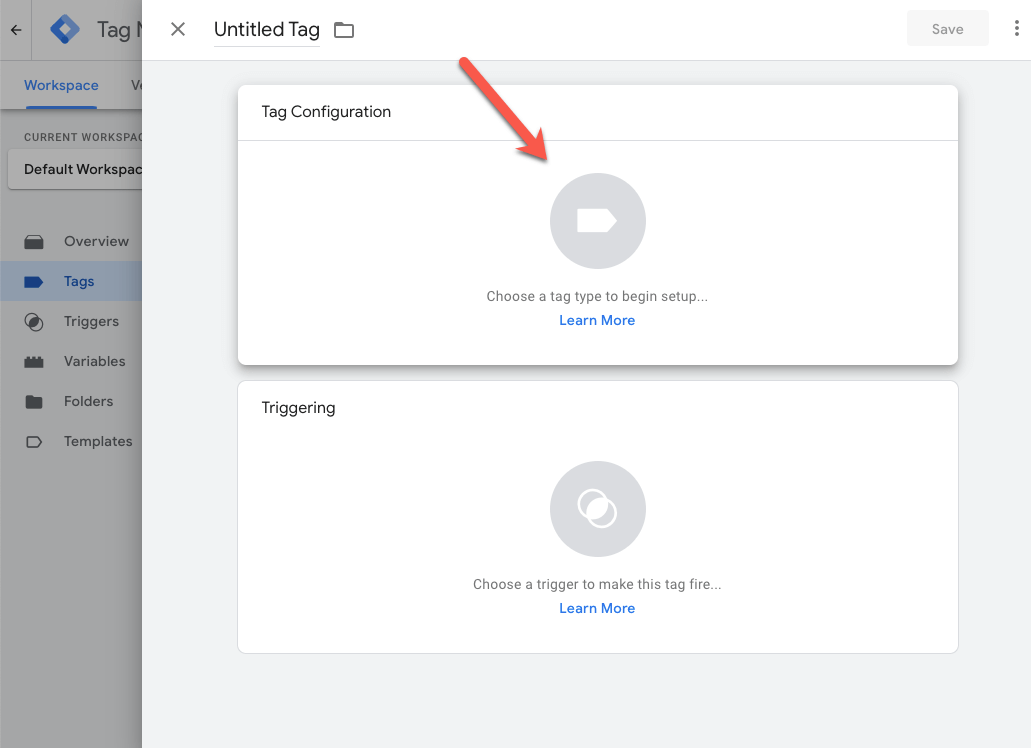Screen dimensions: 1031x748
Task: Open the folder icon beside Untitled Tag
Action: pyautogui.click(x=343, y=30)
